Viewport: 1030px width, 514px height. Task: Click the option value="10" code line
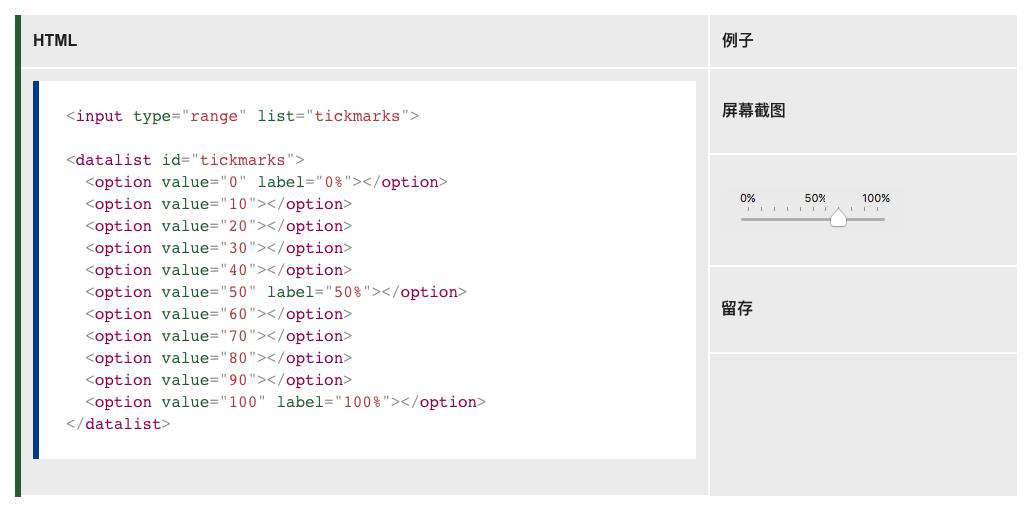click(219, 204)
